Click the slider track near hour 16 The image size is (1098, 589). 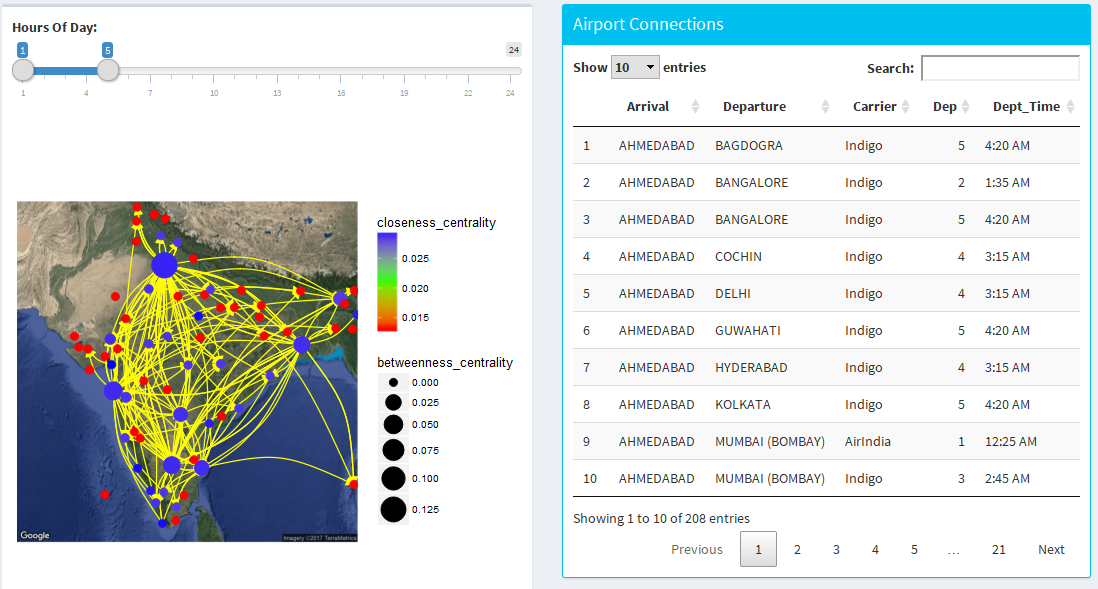tap(341, 71)
